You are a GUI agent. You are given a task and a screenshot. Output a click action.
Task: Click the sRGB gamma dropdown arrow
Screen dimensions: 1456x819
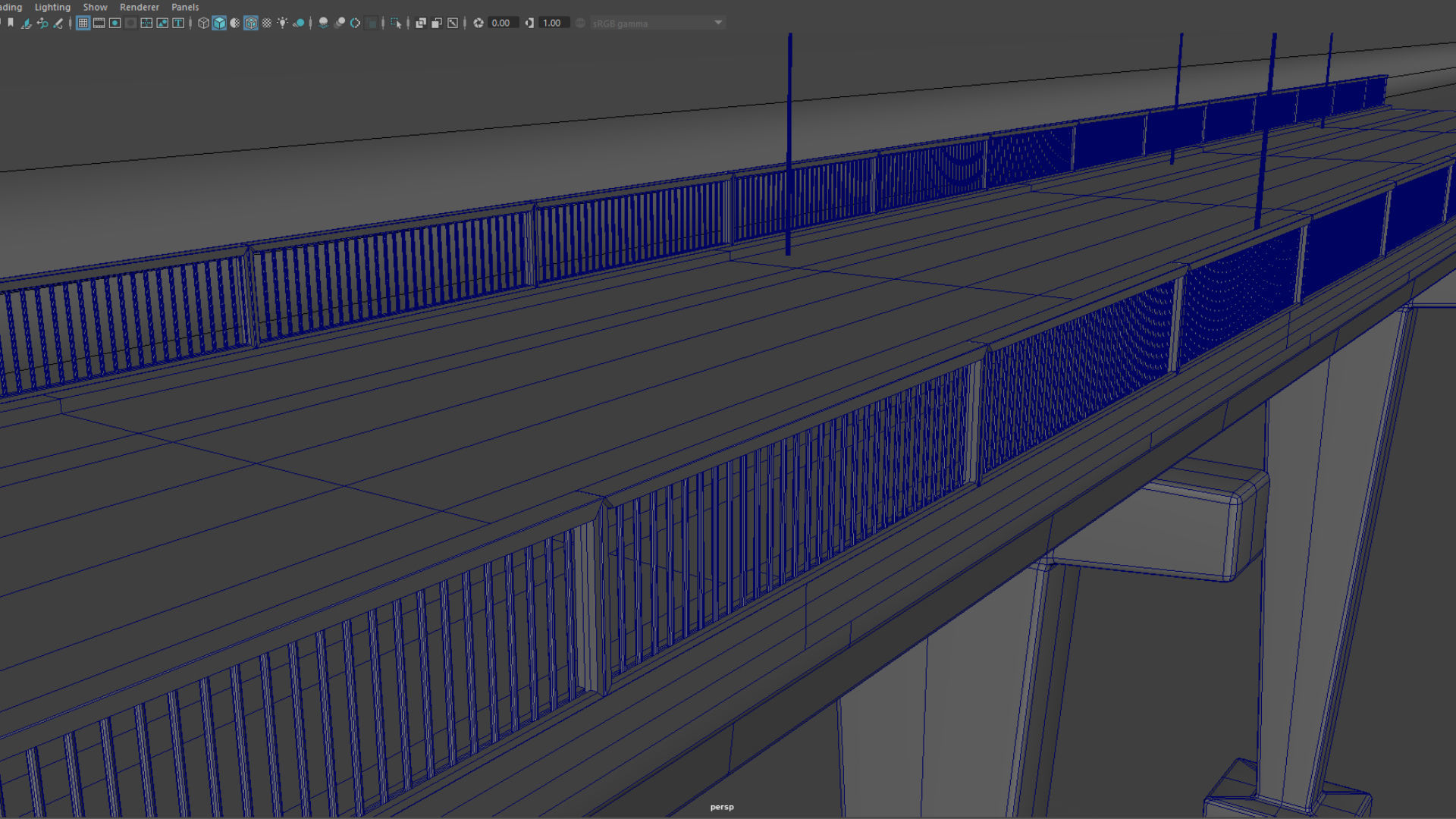[718, 23]
